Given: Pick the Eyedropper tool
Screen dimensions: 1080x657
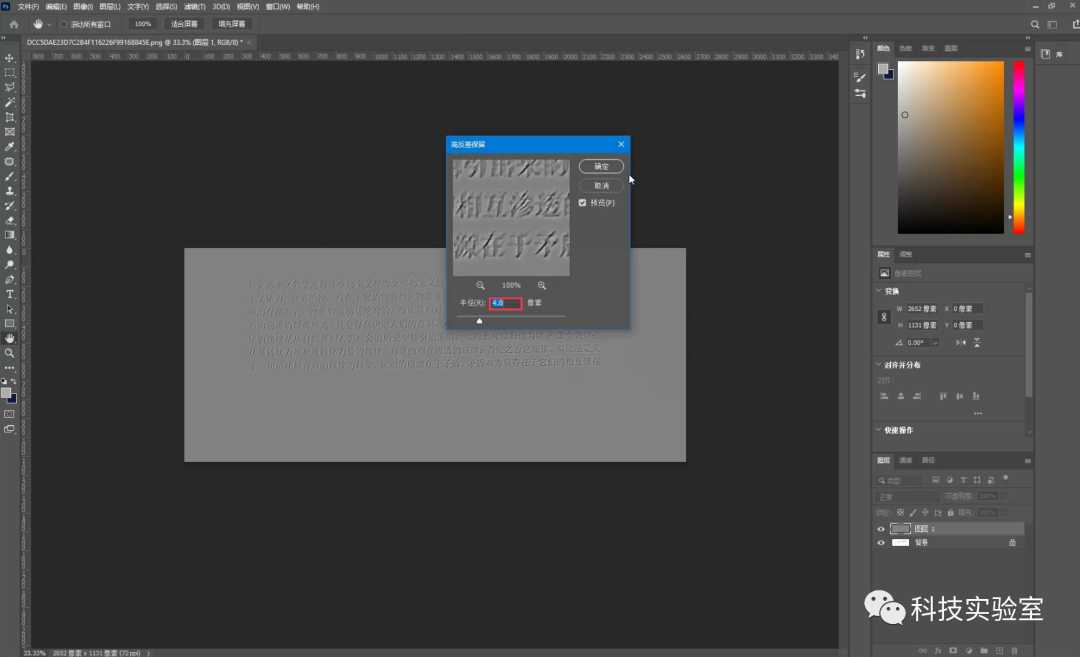Looking at the screenshot, I should (9, 146).
